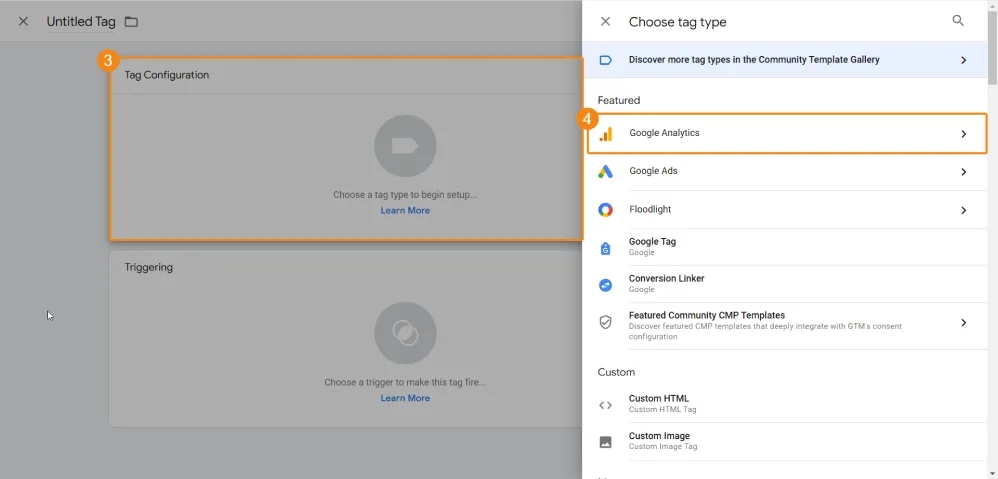Click the folder icon beside Untitled Tag

[x=130, y=22]
